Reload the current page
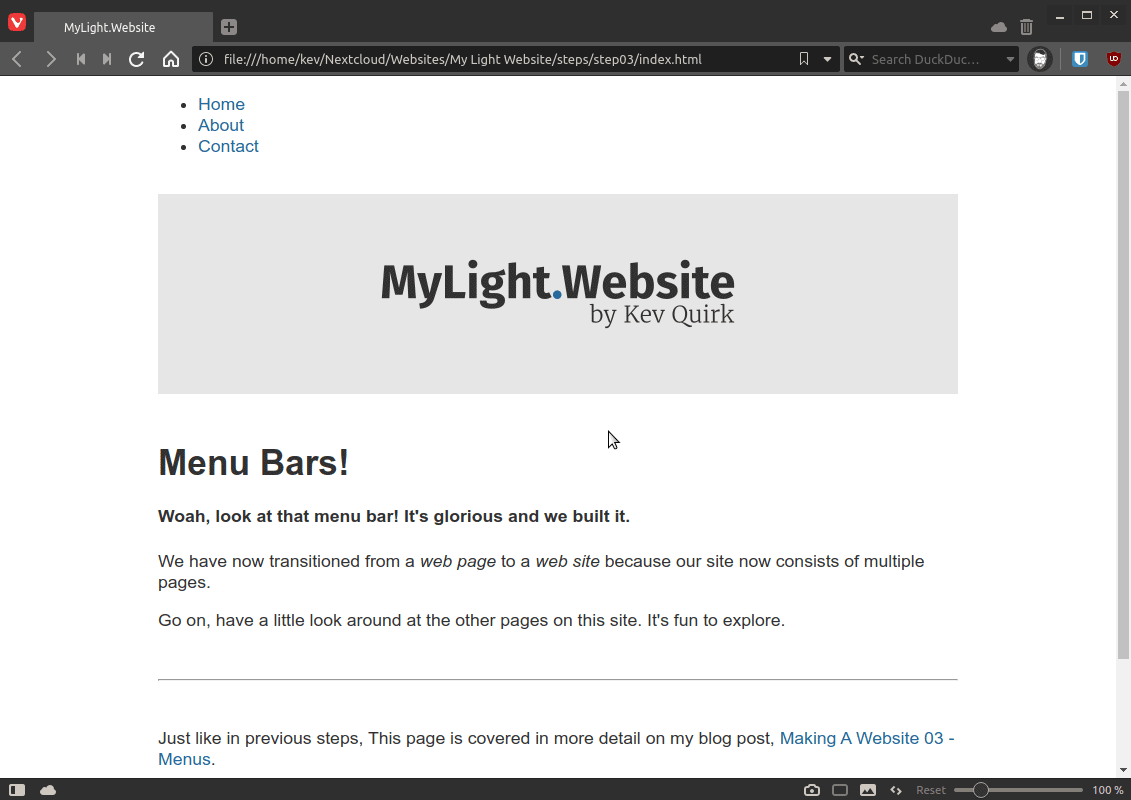 [x=136, y=59]
